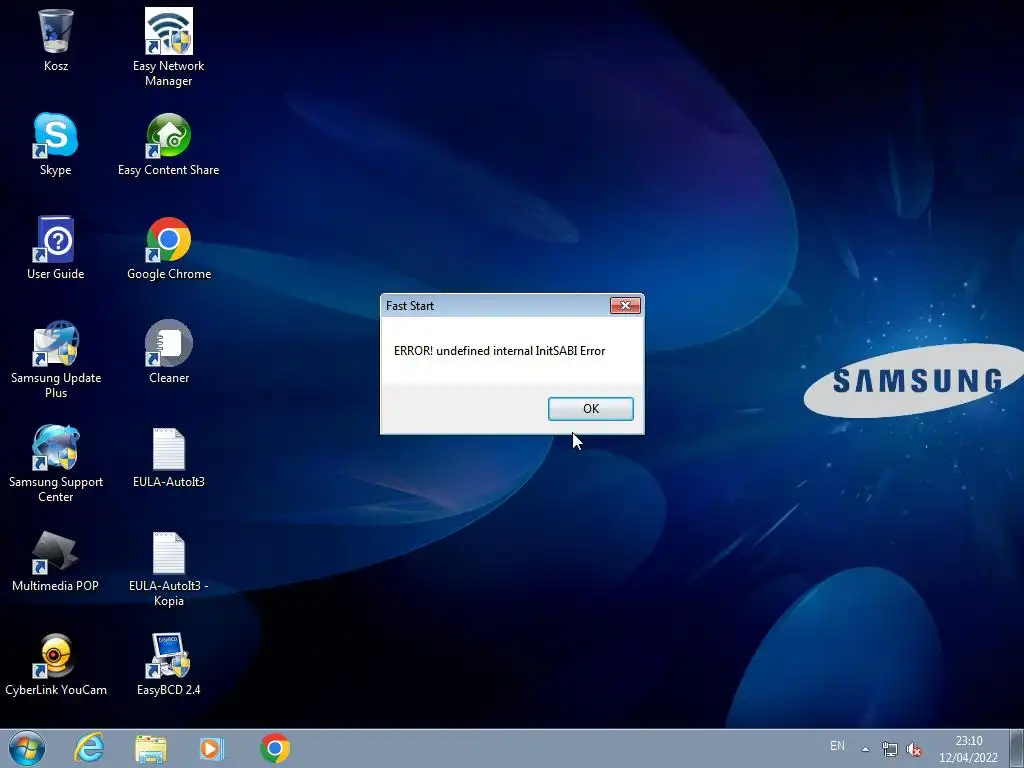Select the Cleaner desktop shortcut
The width and height of the screenshot is (1024, 768).
(168, 351)
